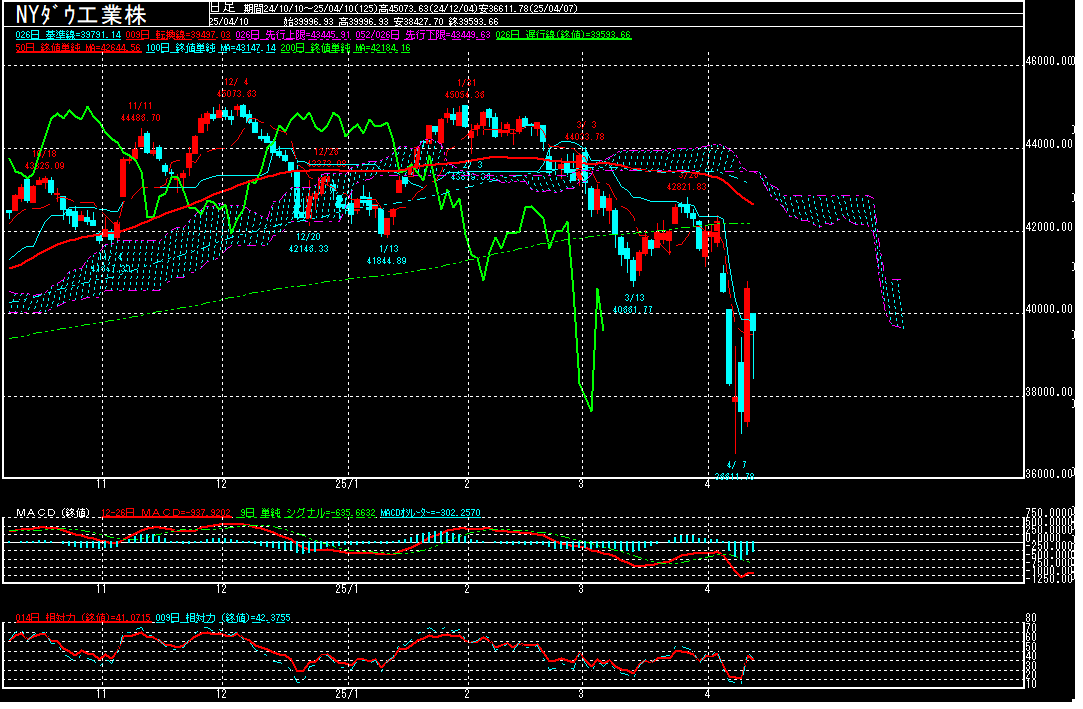
Task: Click the 026日 基準線=39791.14 legend
Action: point(68,35)
